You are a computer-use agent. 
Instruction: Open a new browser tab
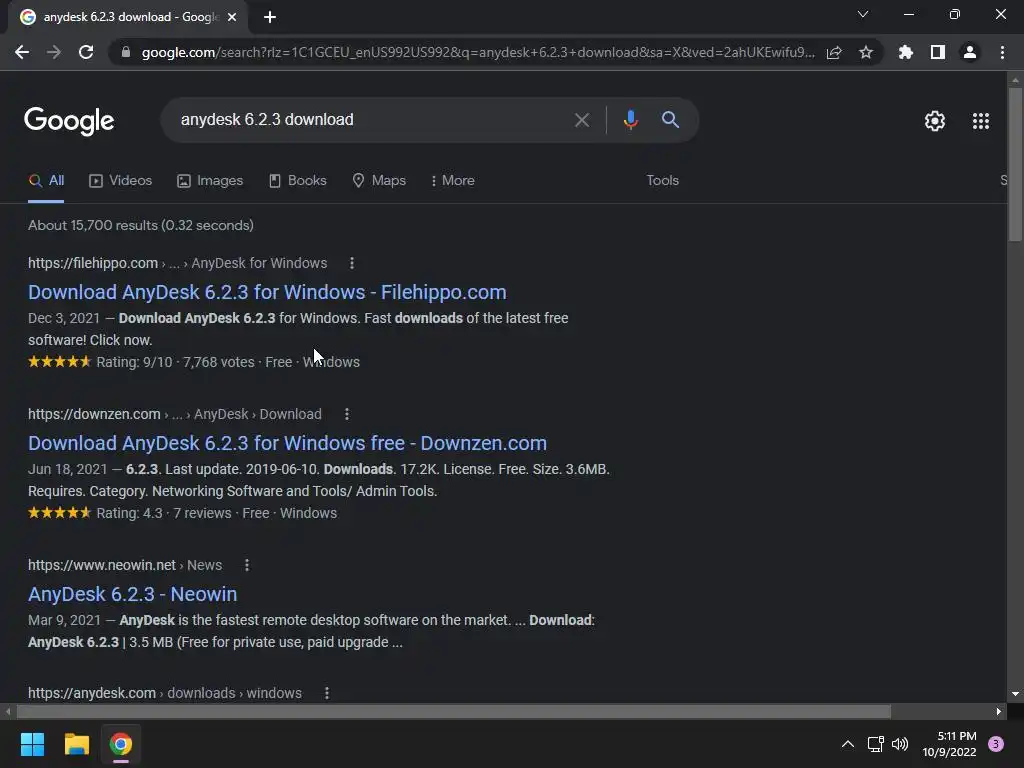pos(270,17)
